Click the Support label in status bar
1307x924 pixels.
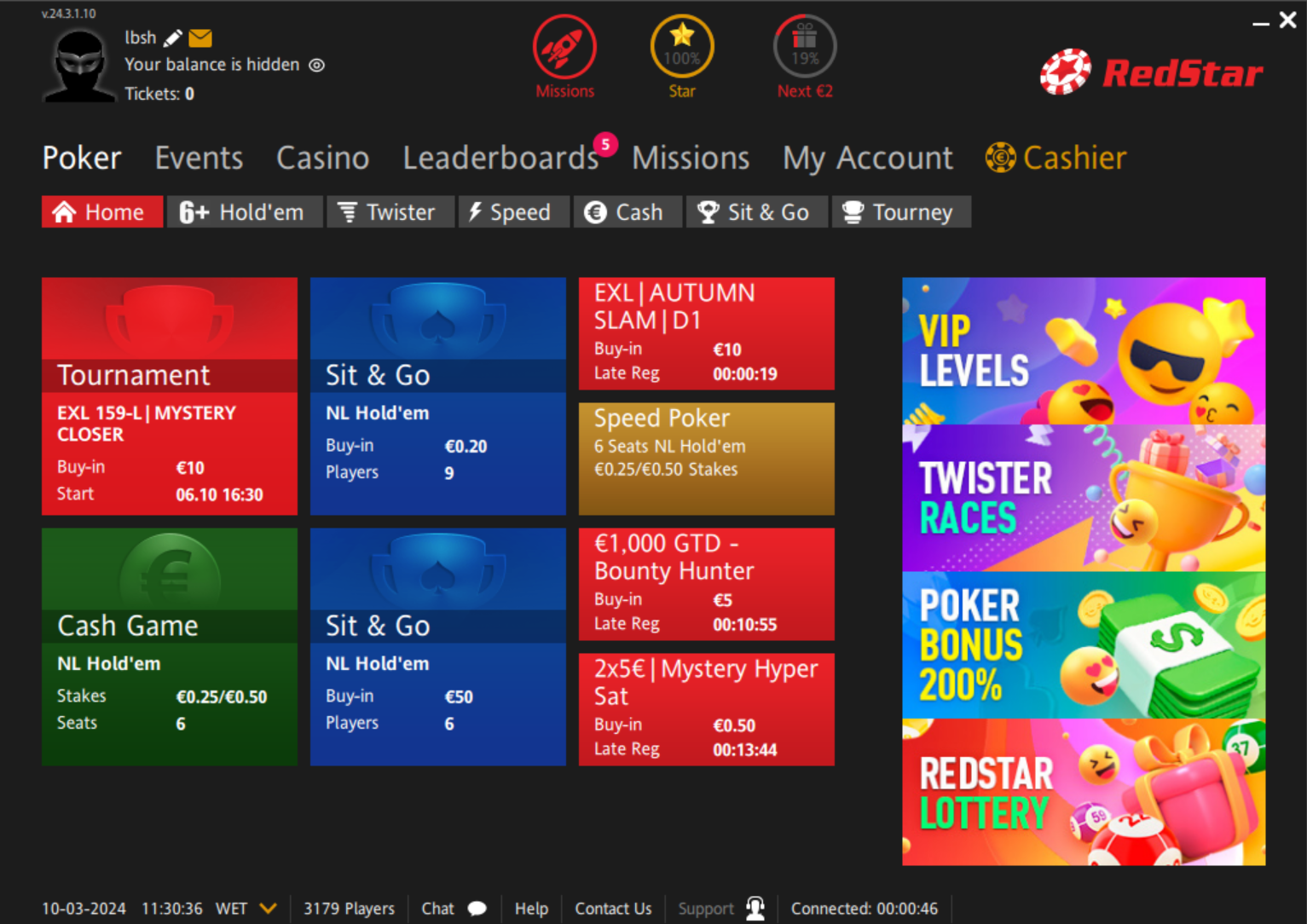point(706,909)
